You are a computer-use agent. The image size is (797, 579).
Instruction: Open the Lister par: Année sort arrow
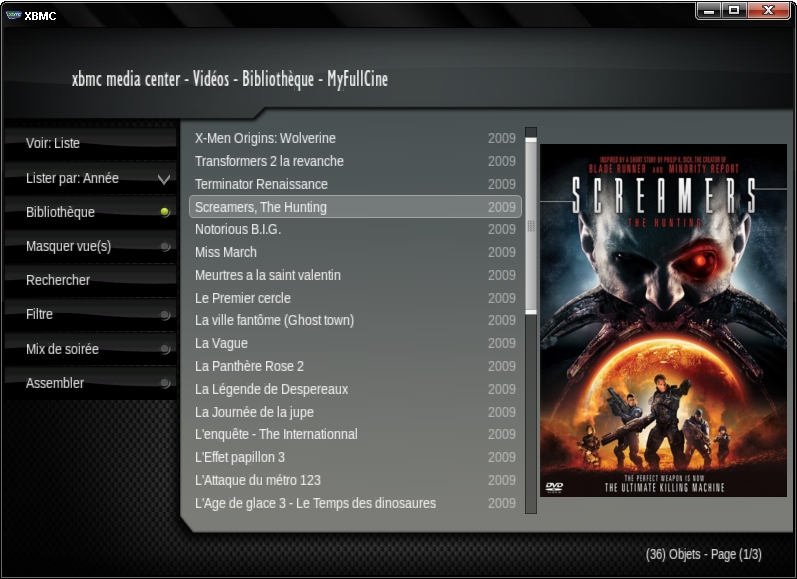pyautogui.click(x=164, y=179)
